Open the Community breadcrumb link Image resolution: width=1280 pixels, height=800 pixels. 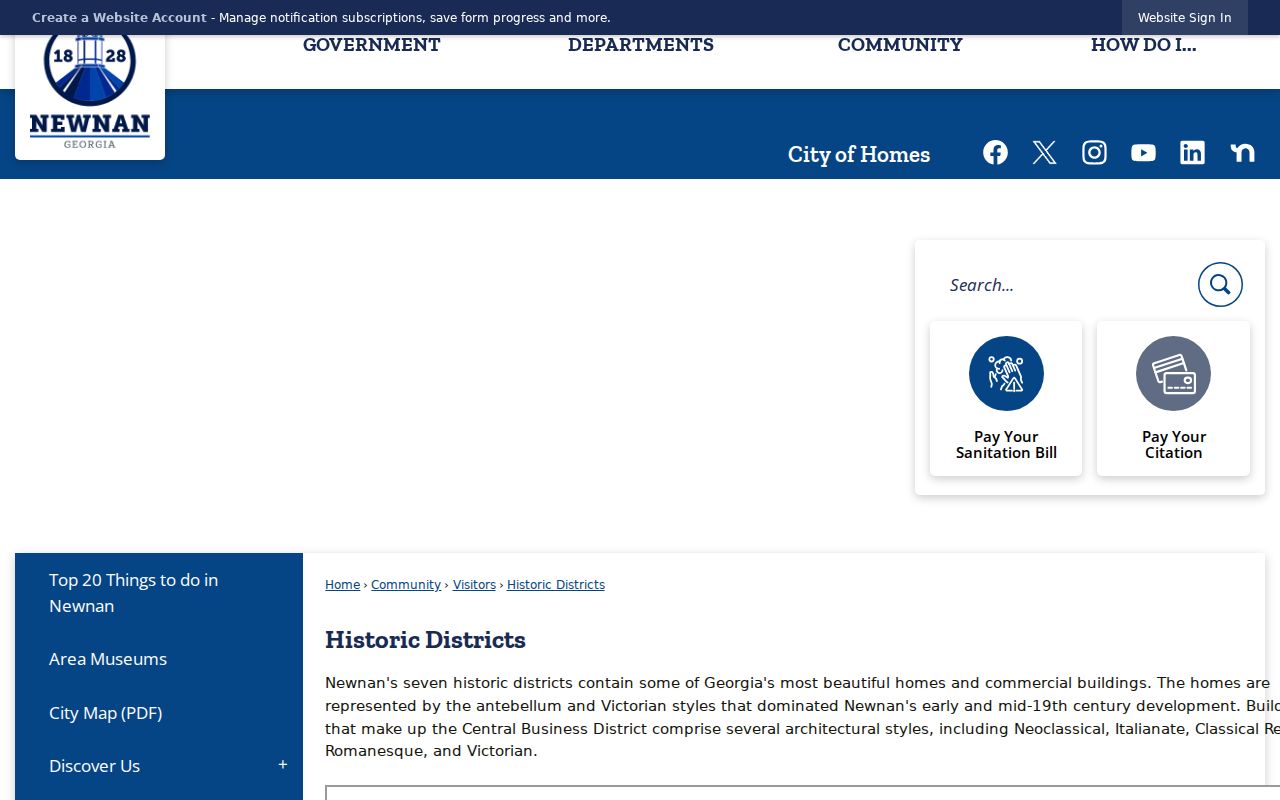(406, 585)
